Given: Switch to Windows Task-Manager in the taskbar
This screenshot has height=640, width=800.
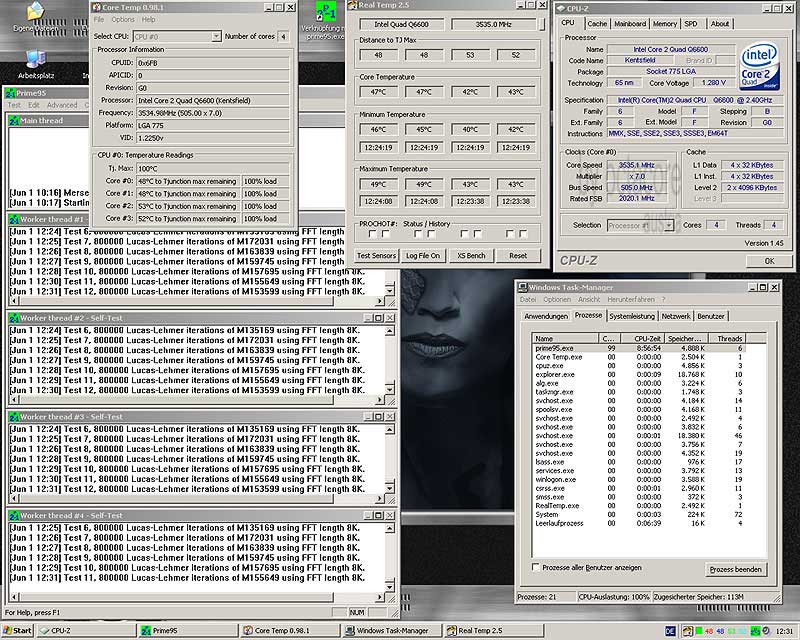Looking at the screenshot, I should tap(391, 631).
